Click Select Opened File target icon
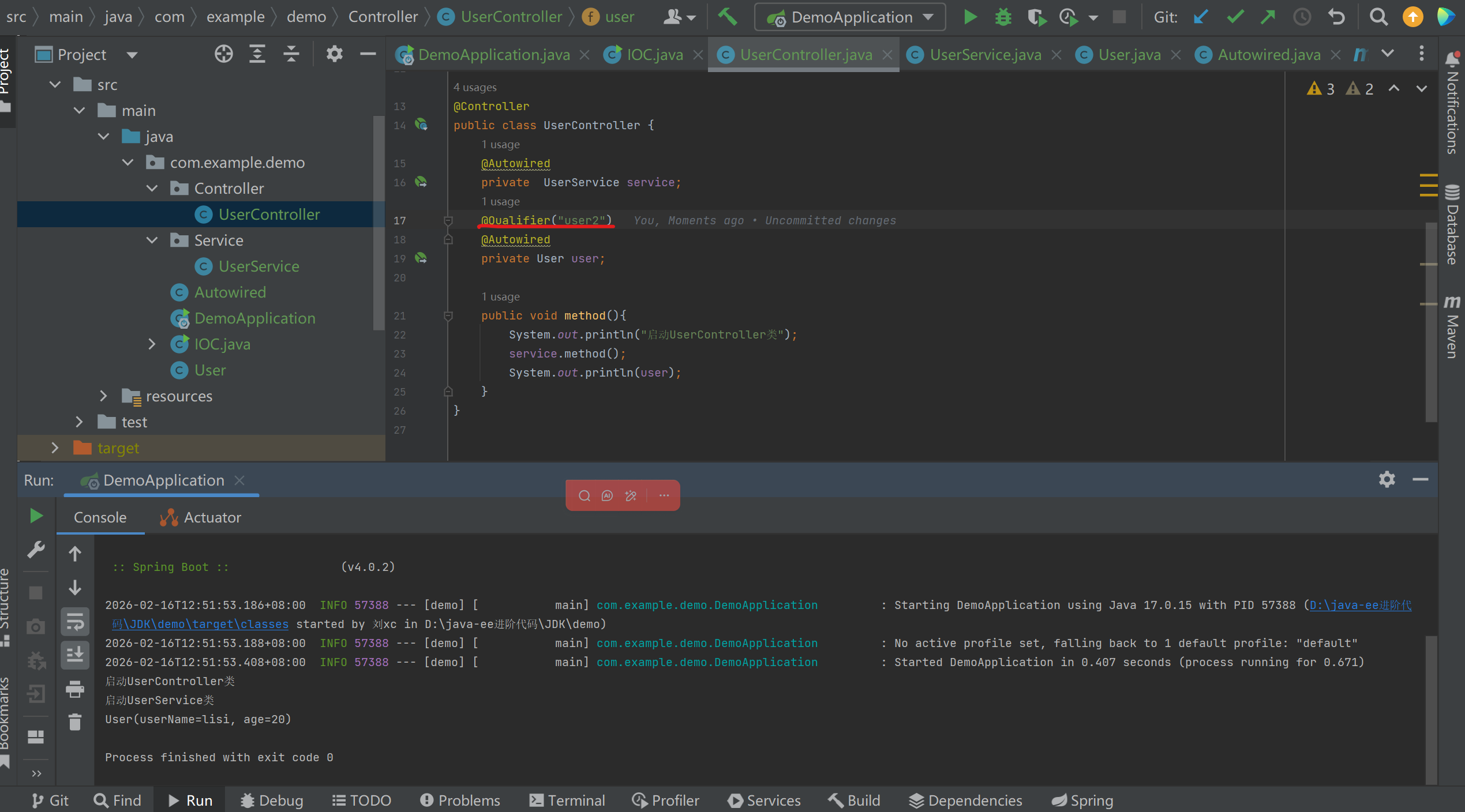This screenshot has width=1465, height=812. click(x=224, y=54)
